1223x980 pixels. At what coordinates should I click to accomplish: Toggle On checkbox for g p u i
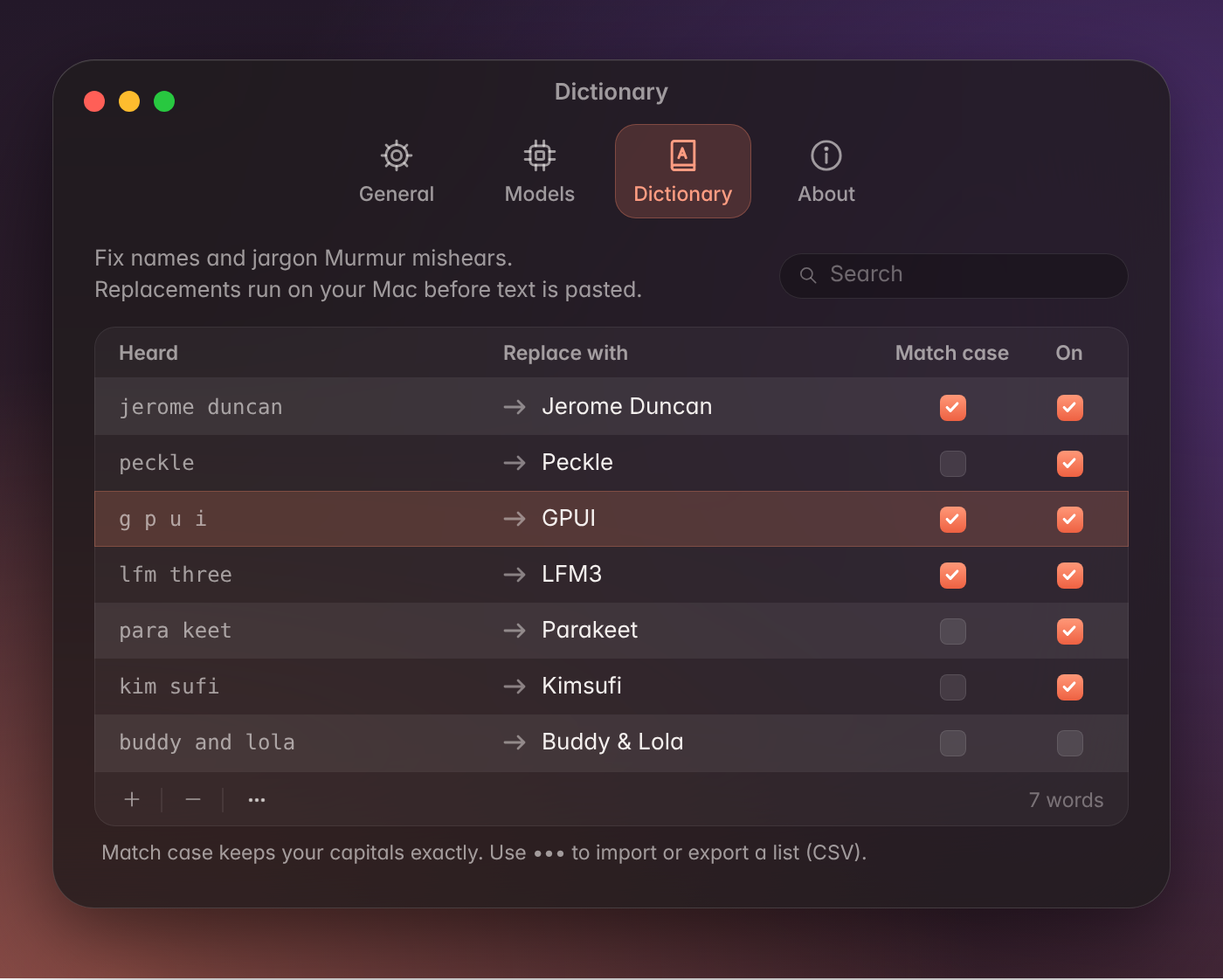coord(1070,520)
